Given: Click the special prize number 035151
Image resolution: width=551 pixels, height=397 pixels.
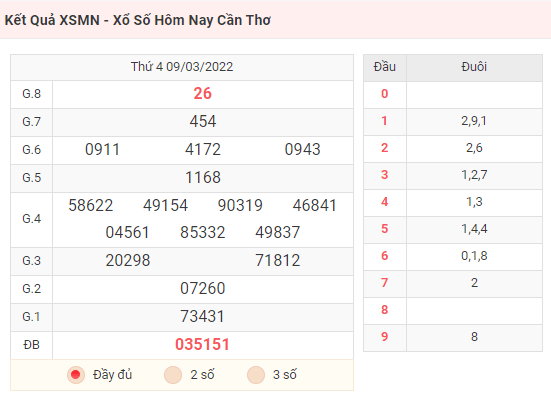Looking at the screenshot, I should [202, 344].
